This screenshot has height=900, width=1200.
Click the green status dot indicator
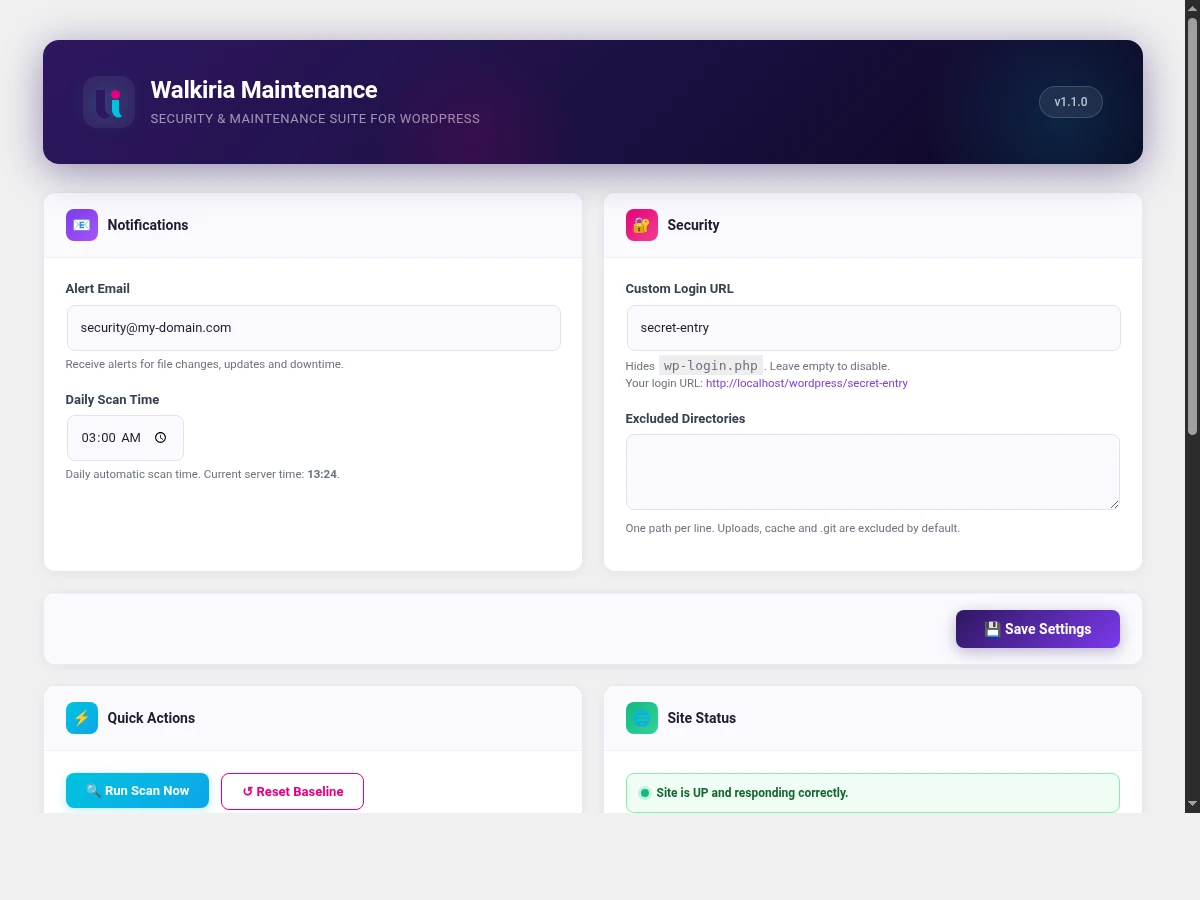[x=645, y=793]
